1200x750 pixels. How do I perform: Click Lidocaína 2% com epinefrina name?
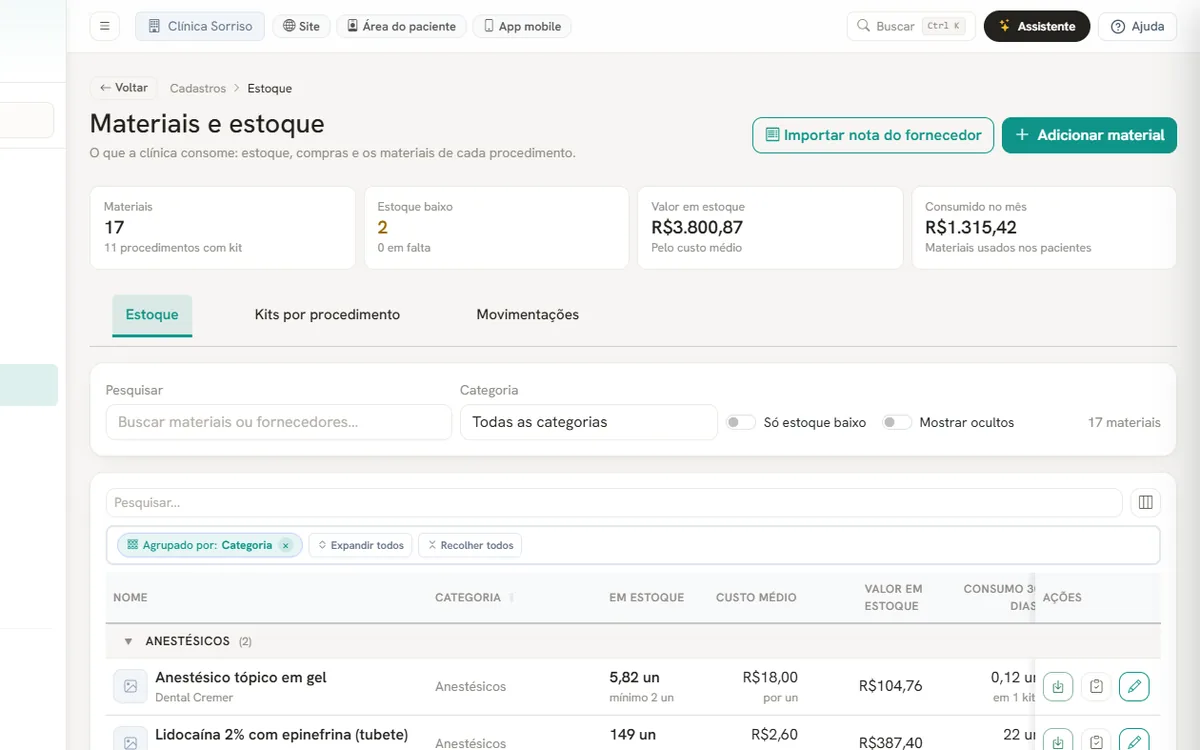point(281,734)
